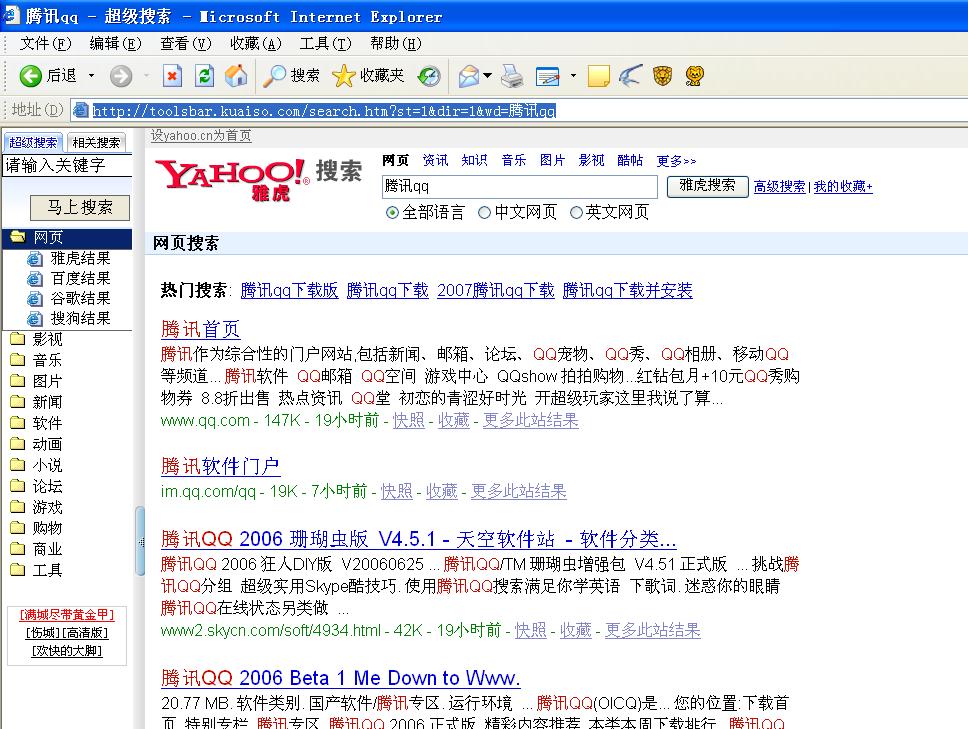Open the 我的收藏+ link
Image resolution: width=968 pixels, height=729 pixels.
(x=843, y=186)
